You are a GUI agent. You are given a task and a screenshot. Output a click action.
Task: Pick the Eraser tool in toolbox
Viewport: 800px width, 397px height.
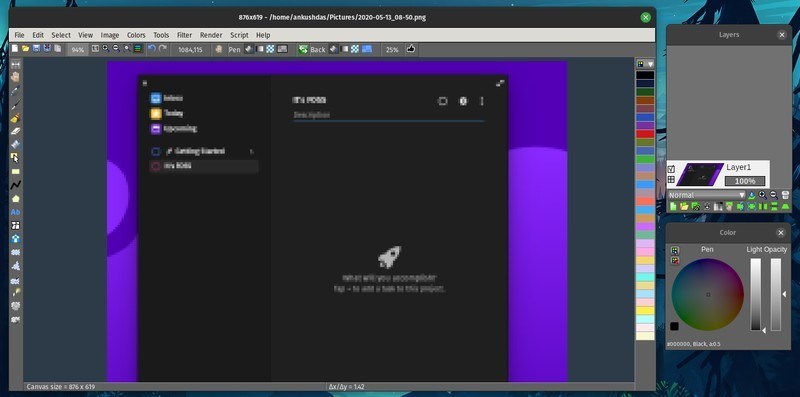(16, 131)
